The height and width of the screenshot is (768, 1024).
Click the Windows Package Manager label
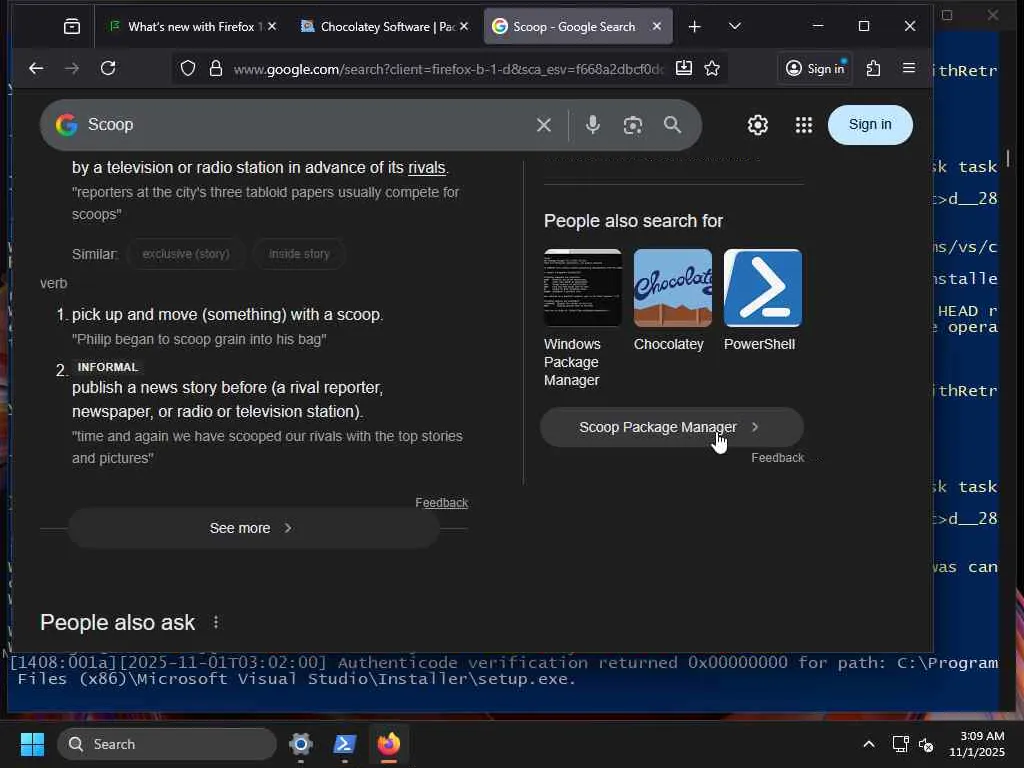point(572,362)
